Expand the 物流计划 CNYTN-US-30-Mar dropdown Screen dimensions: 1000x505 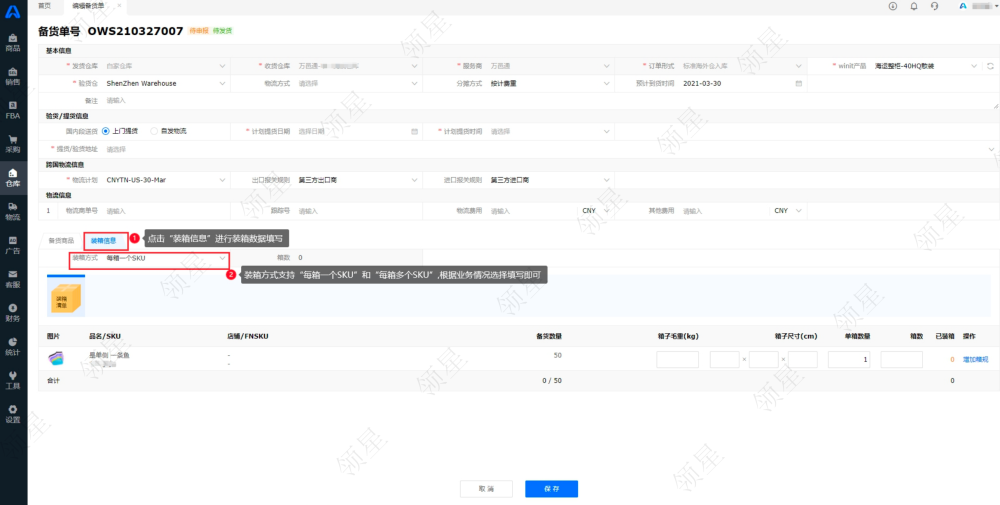pos(166,180)
